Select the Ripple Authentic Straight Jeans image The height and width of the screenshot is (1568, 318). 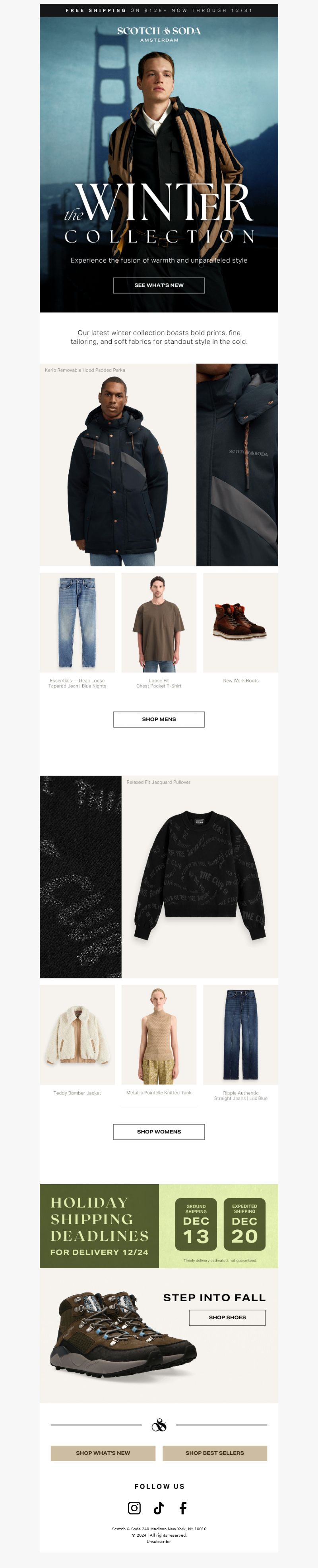pos(240,1034)
